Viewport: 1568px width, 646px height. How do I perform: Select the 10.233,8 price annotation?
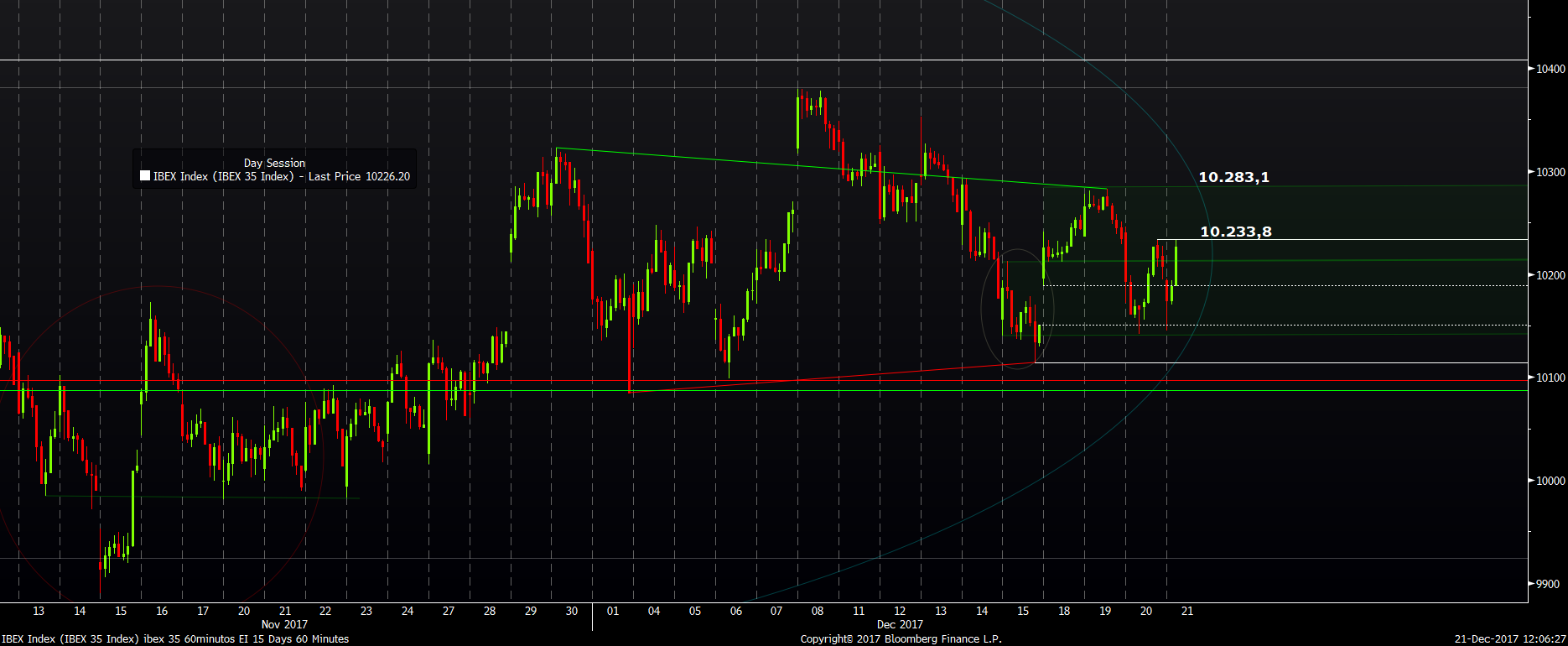click(1236, 232)
